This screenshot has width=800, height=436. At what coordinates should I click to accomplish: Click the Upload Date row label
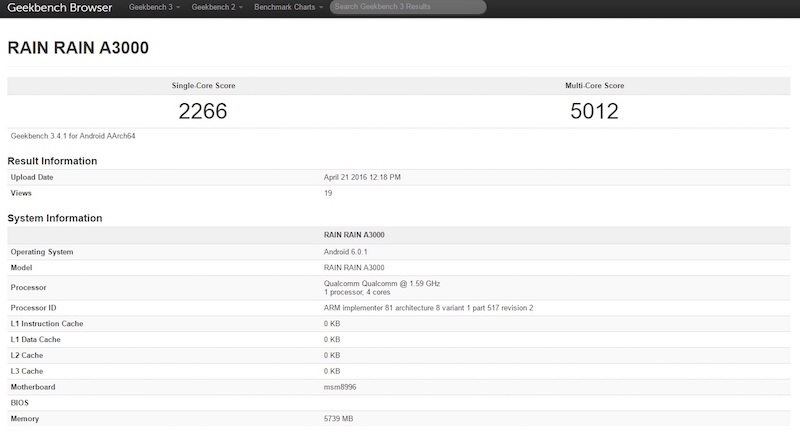point(32,177)
